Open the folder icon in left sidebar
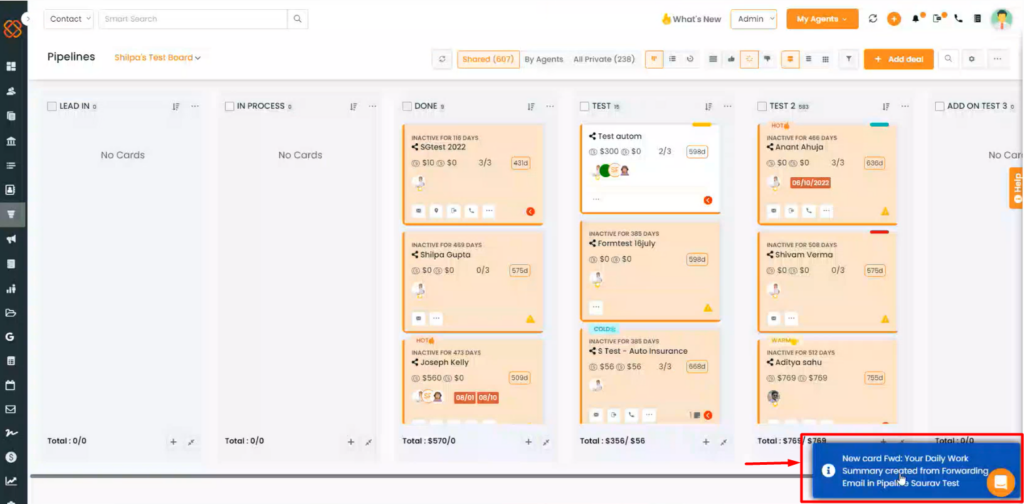Image resolution: width=1024 pixels, height=504 pixels. tap(10, 313)
